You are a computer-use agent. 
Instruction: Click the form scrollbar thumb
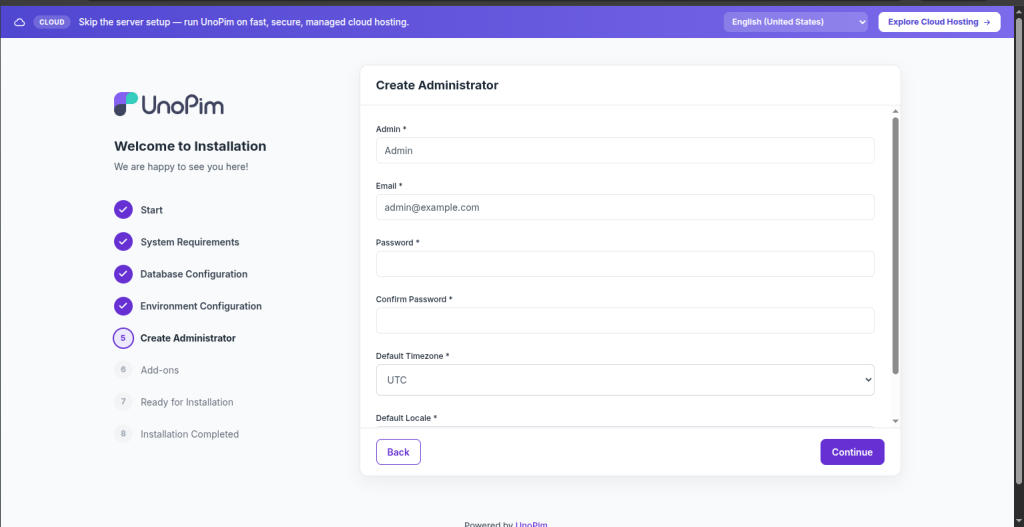[x=895, y=246]
